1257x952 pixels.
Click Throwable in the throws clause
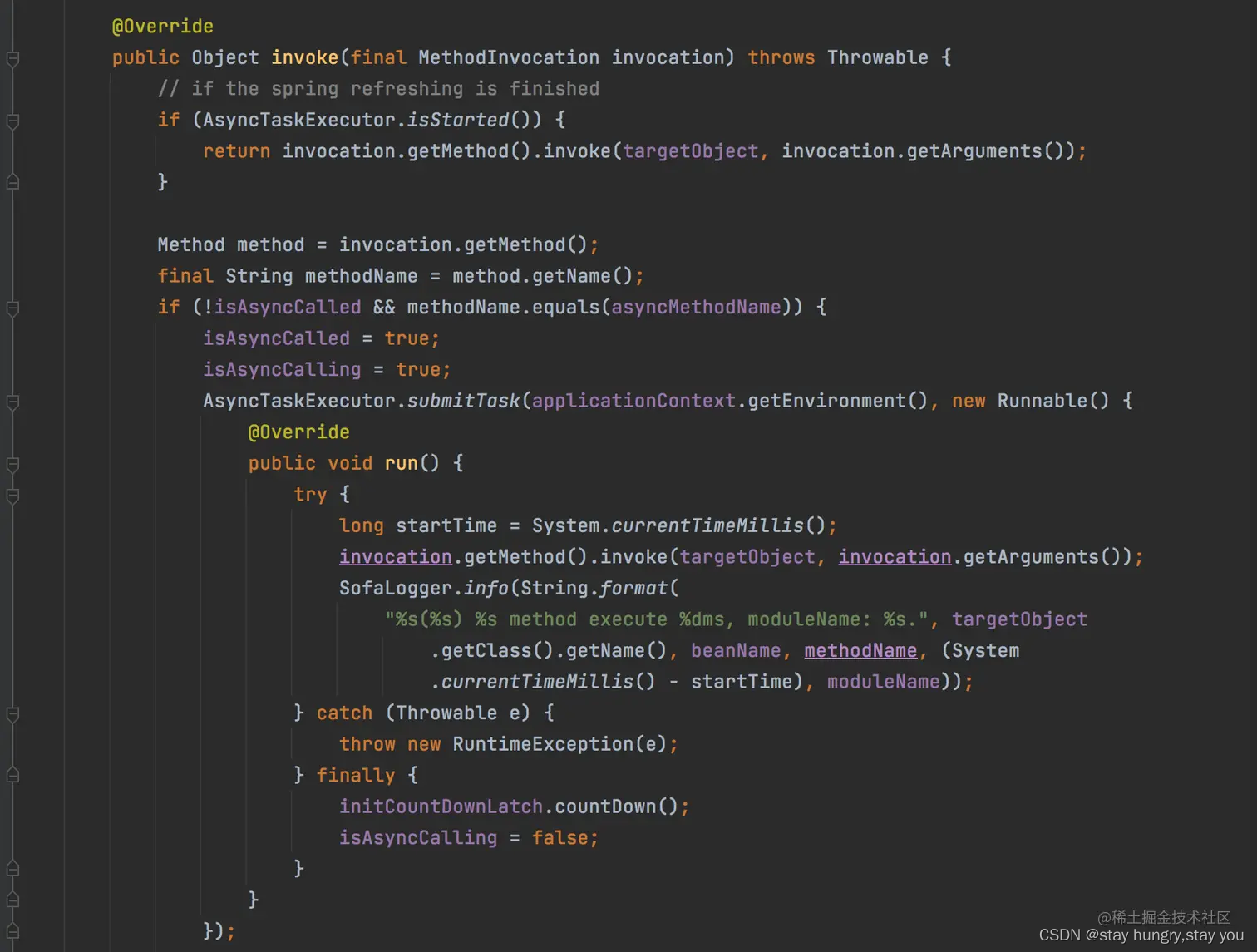pos(878,57)
